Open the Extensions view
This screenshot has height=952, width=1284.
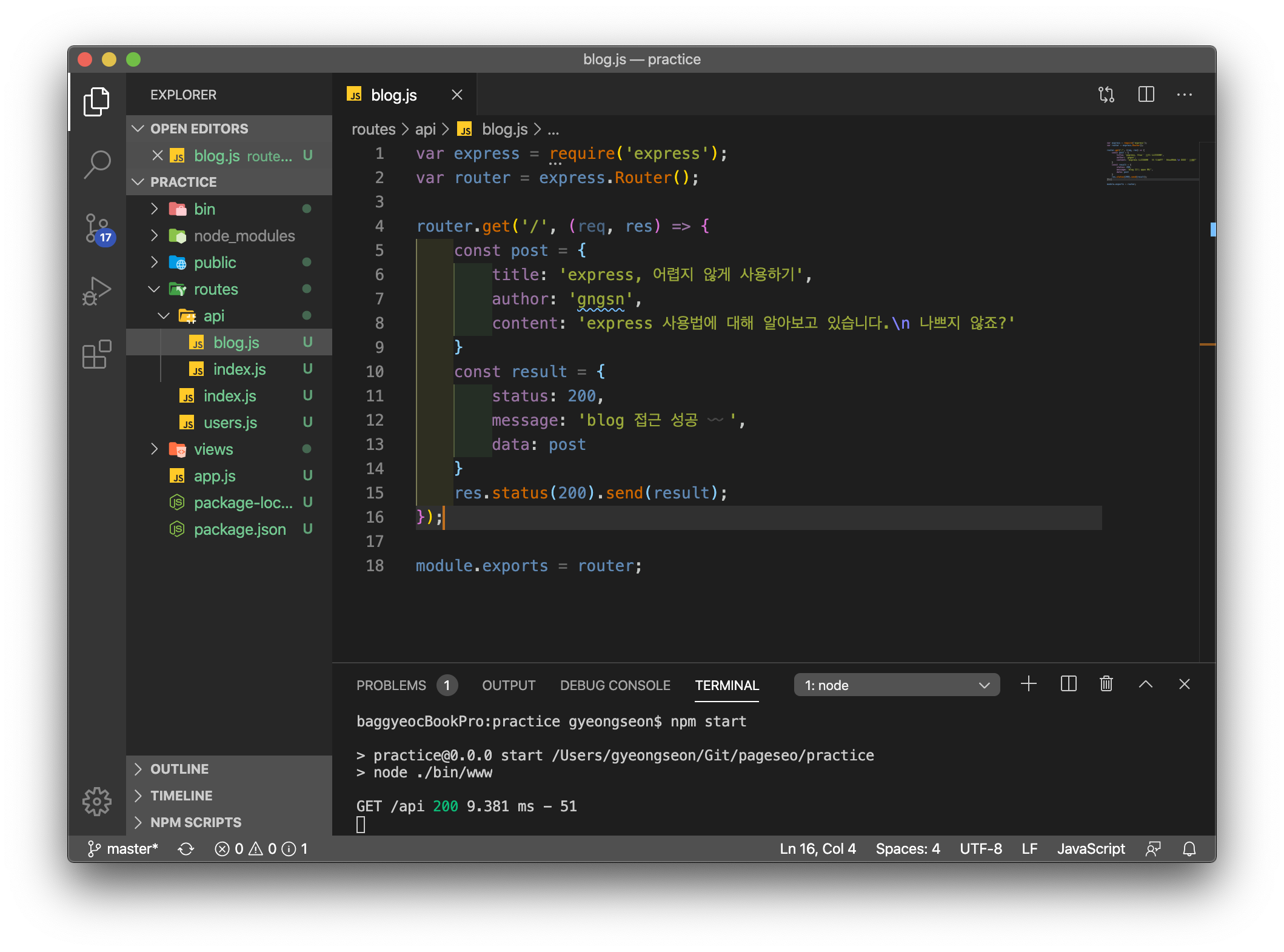pyautogui.click(x=97, y=354)
